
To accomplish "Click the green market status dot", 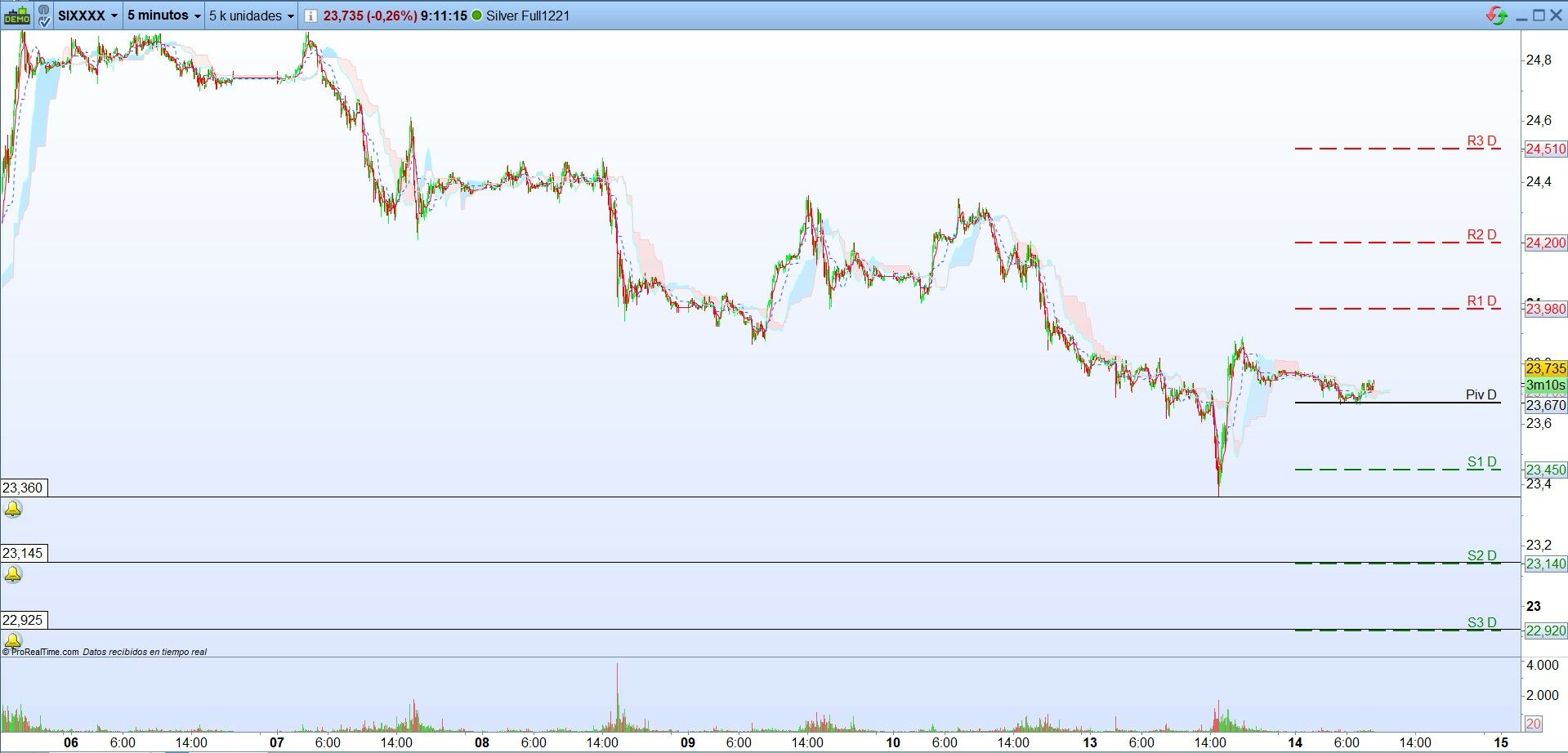I will tap(477, 16).
